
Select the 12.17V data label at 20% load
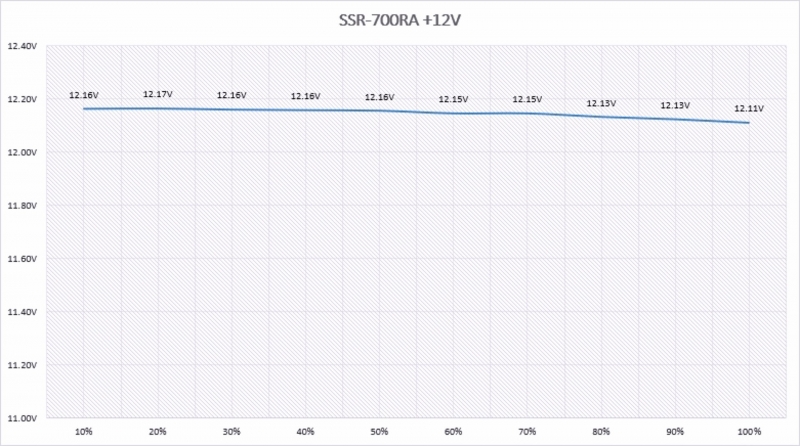click(158, 94)
